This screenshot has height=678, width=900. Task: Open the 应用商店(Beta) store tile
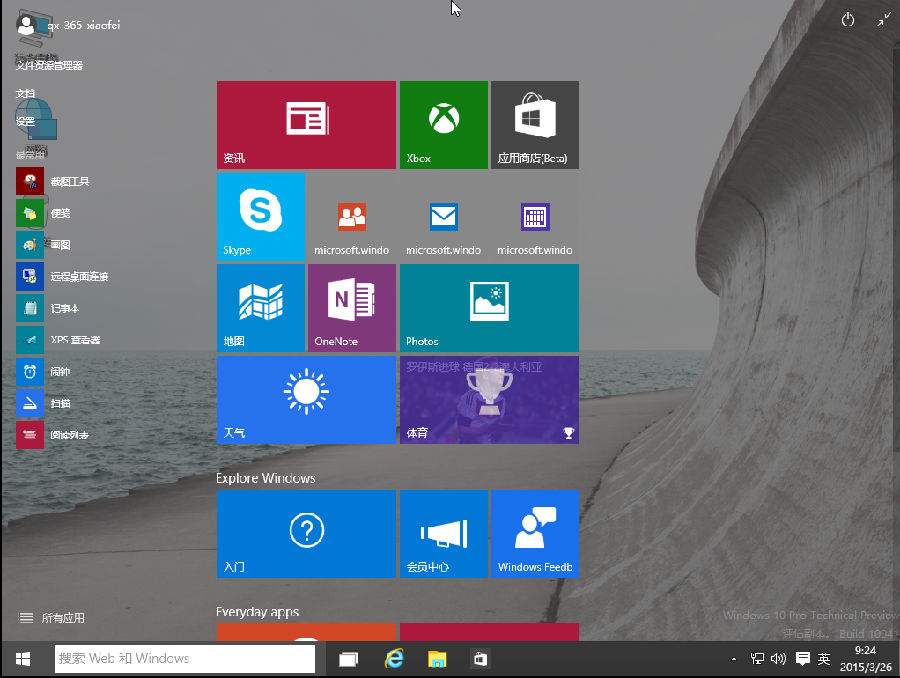[x=535, y=125]
